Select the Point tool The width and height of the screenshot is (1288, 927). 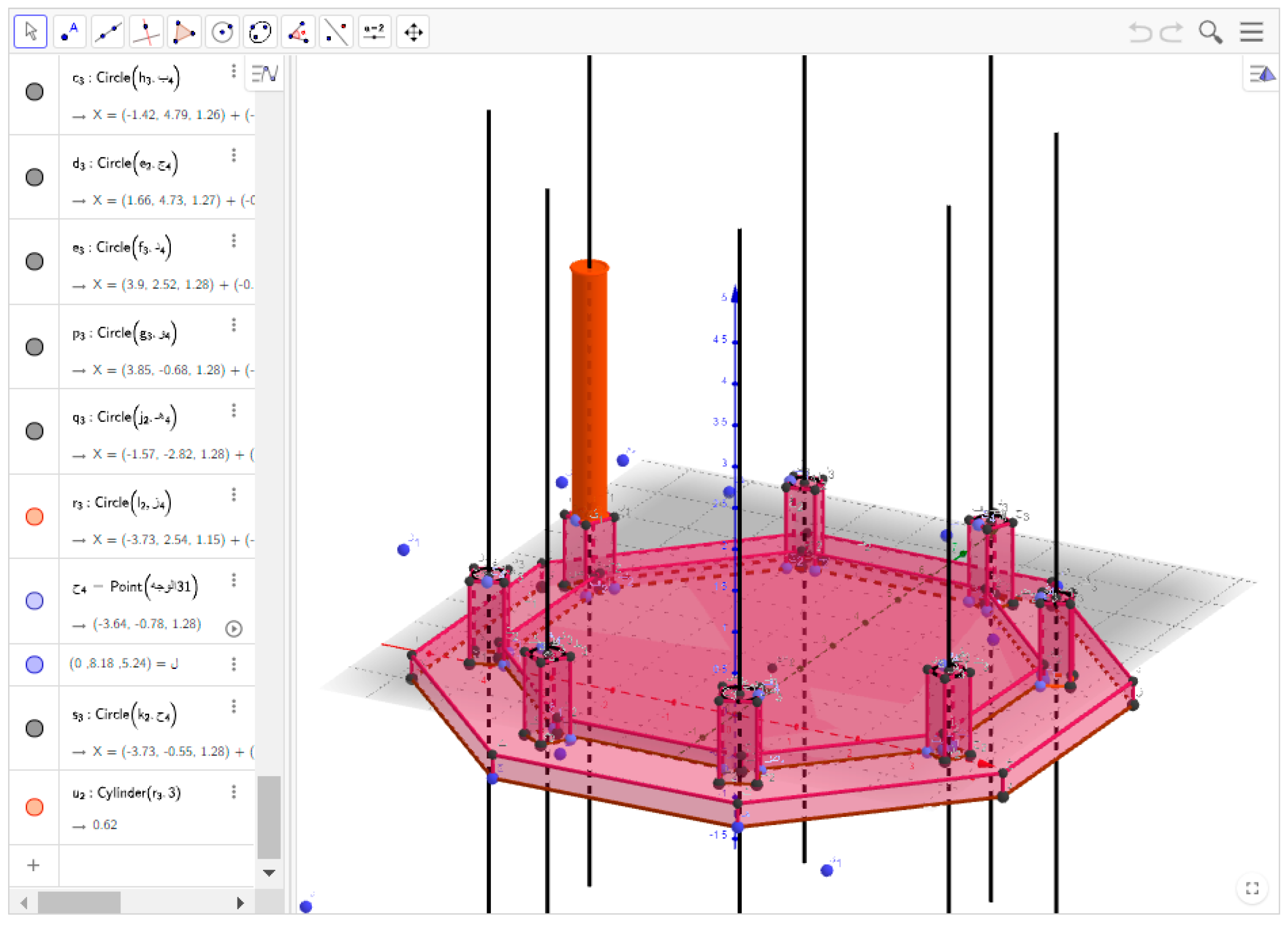[69, 32]
